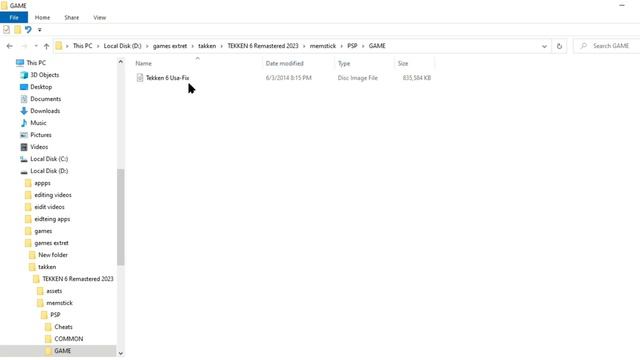Click 'TEKKEN 6 Remastered 2023' breadcrumb
This screenshot has width=640, height=360.
[x=263, y=46]
